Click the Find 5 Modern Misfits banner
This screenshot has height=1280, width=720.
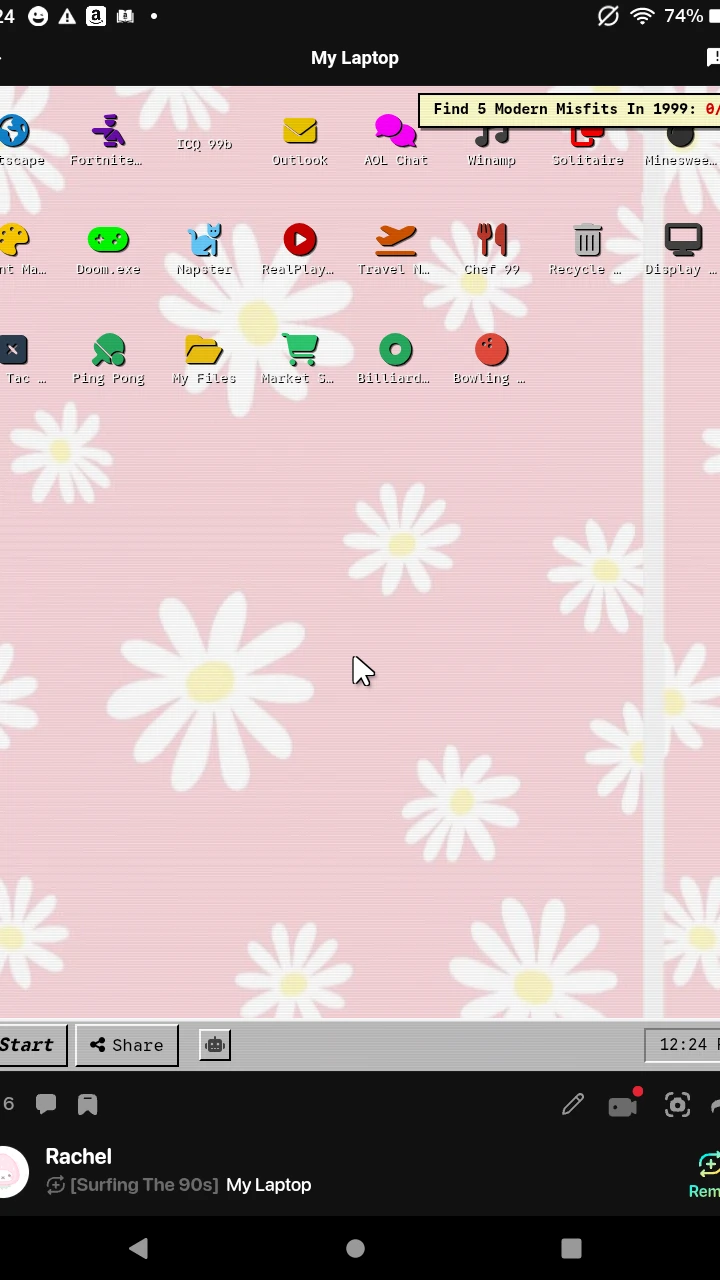tap(570, 109)
